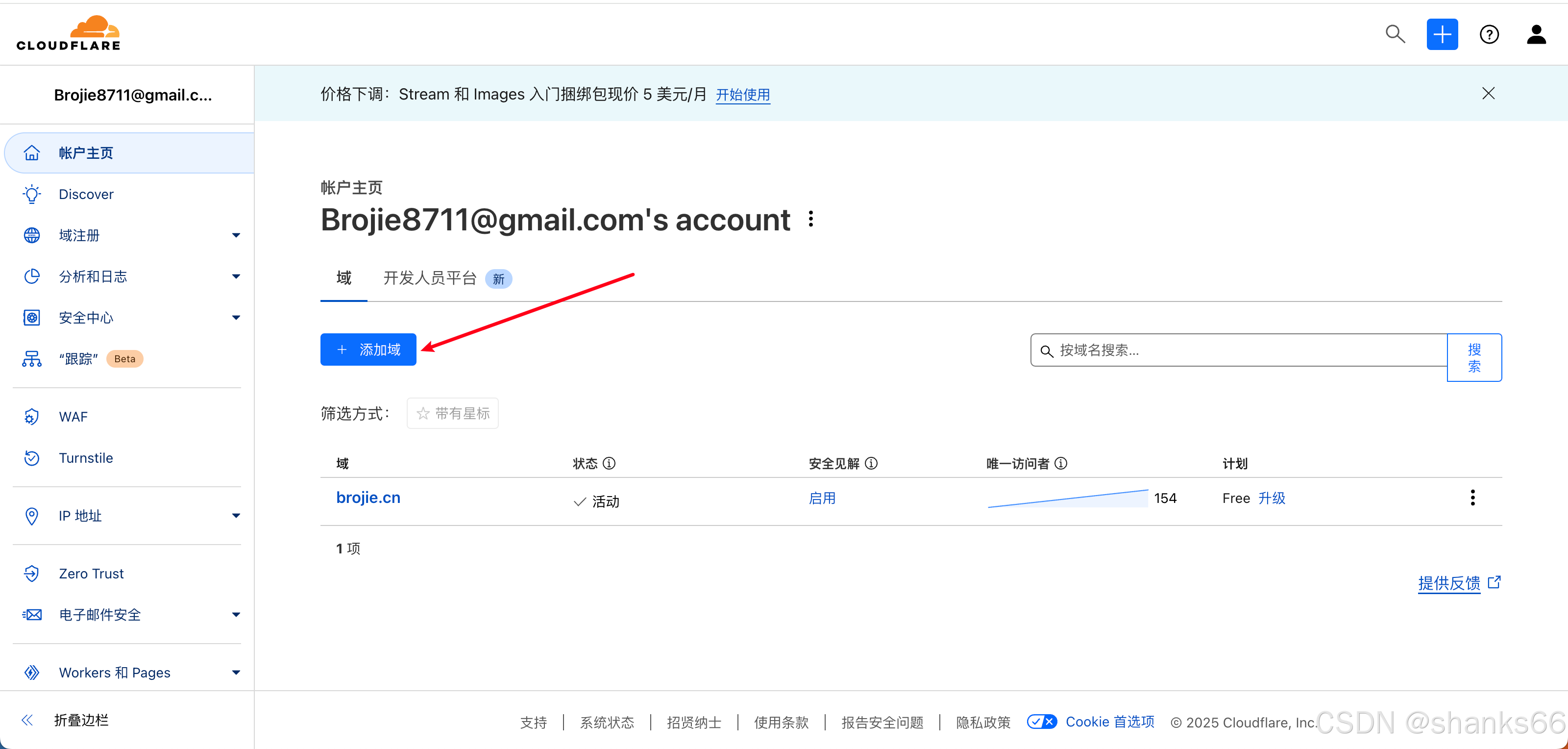This screenshot has width=1568, height=749.
Task: Open the brojie.cn domain link
Action: tap(368, 498)
